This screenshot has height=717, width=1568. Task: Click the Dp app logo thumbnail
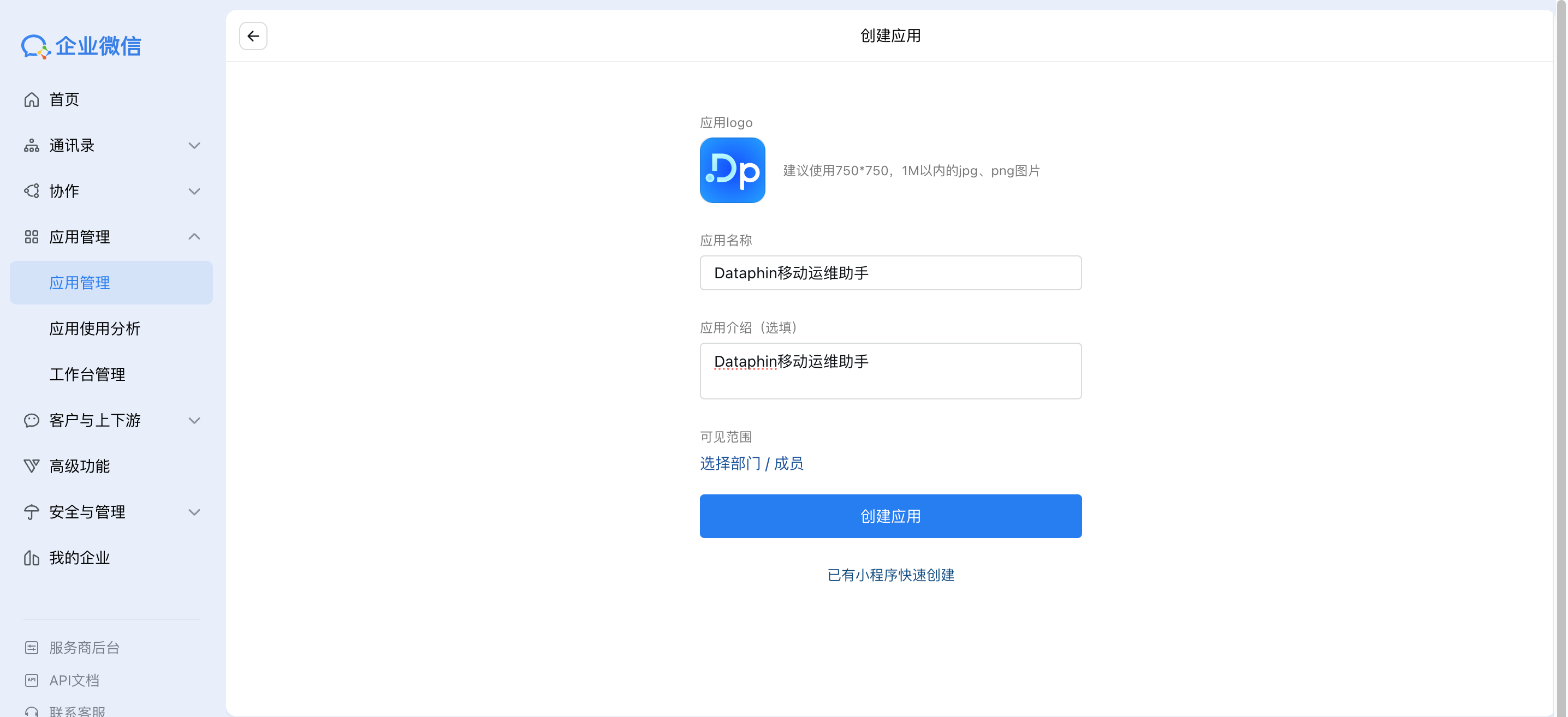tap(732, 170)
